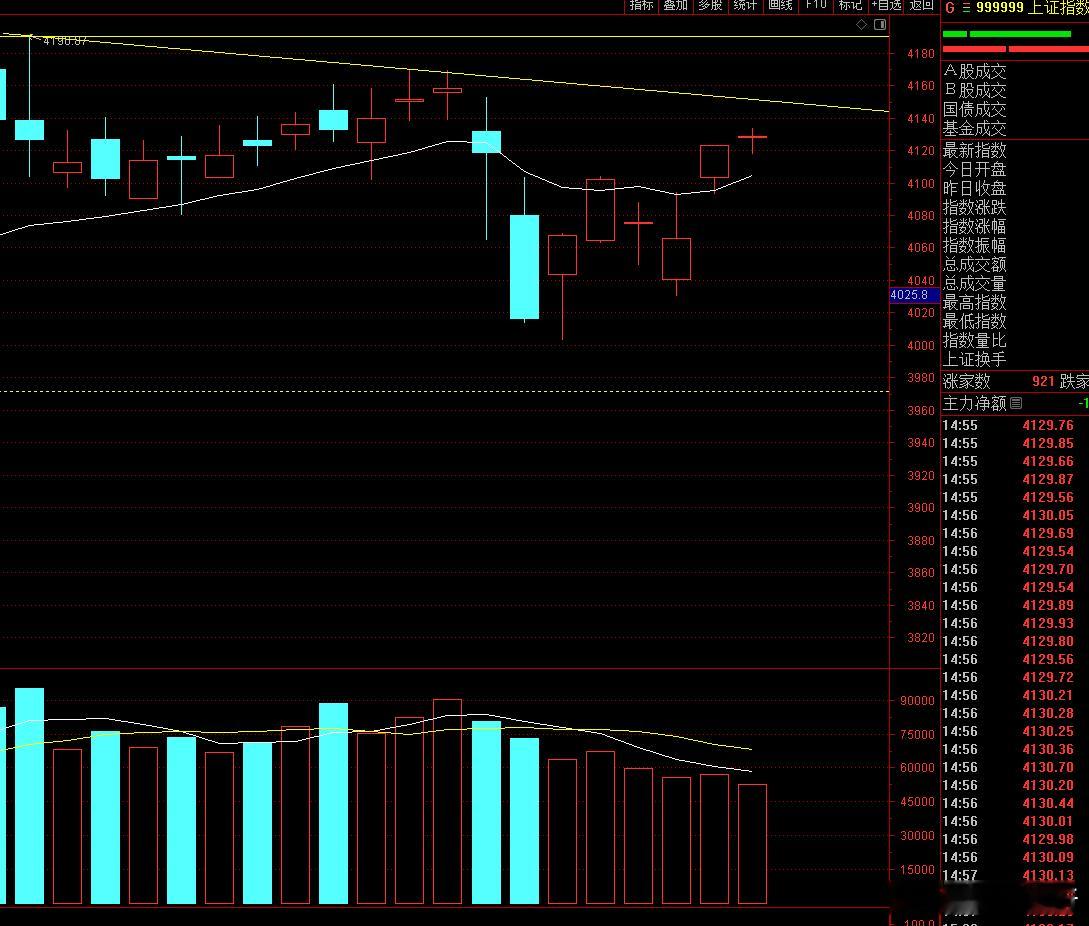Screen dimensions: 1089x926
Task: Click the 指数量比 label
Action: pyautogui.click(x=974, y=340)
